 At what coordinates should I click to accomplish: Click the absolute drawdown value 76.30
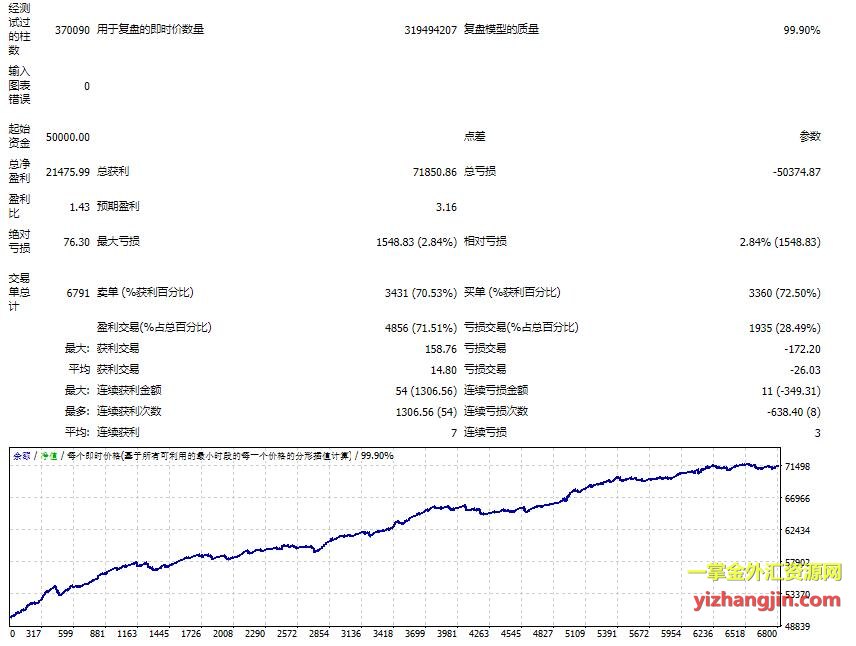(x=76, y=242)
